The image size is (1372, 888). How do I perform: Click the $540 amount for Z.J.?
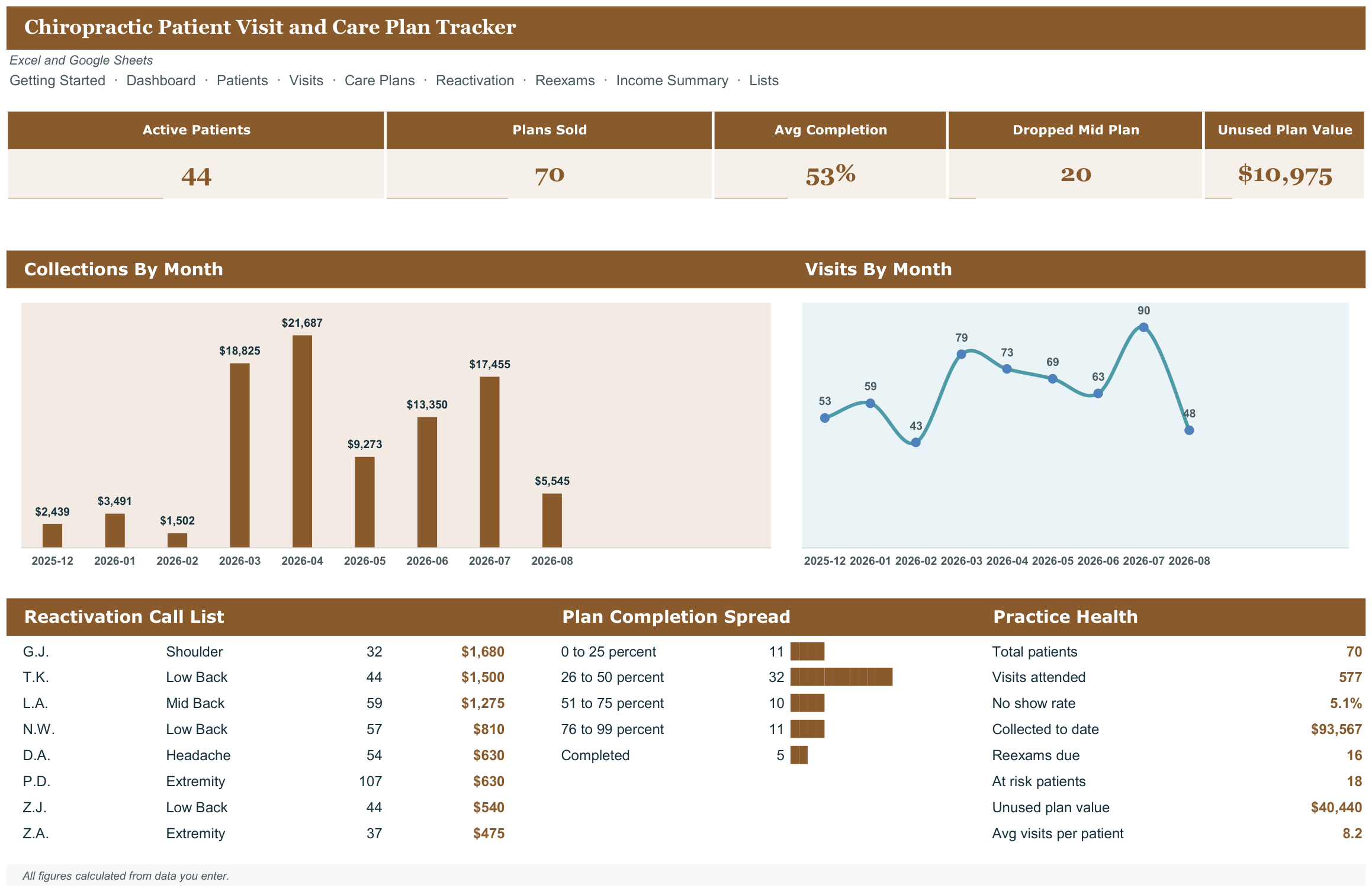pyautogui.click(x=489, y=807)
